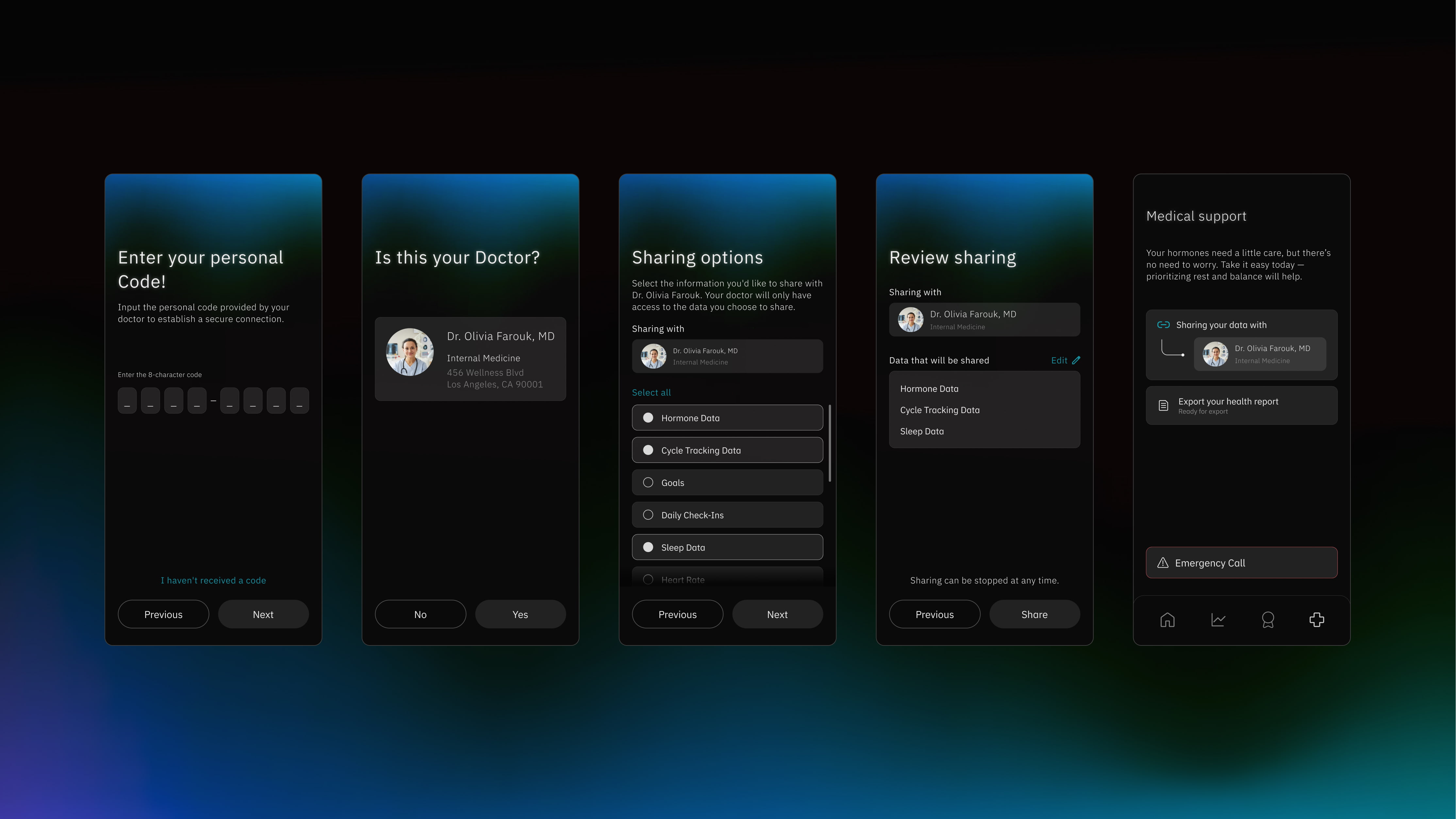This screenshot has height=819, width=1456.
Task: Open the achievements badge tab icon
Action: click(1268, 619)
